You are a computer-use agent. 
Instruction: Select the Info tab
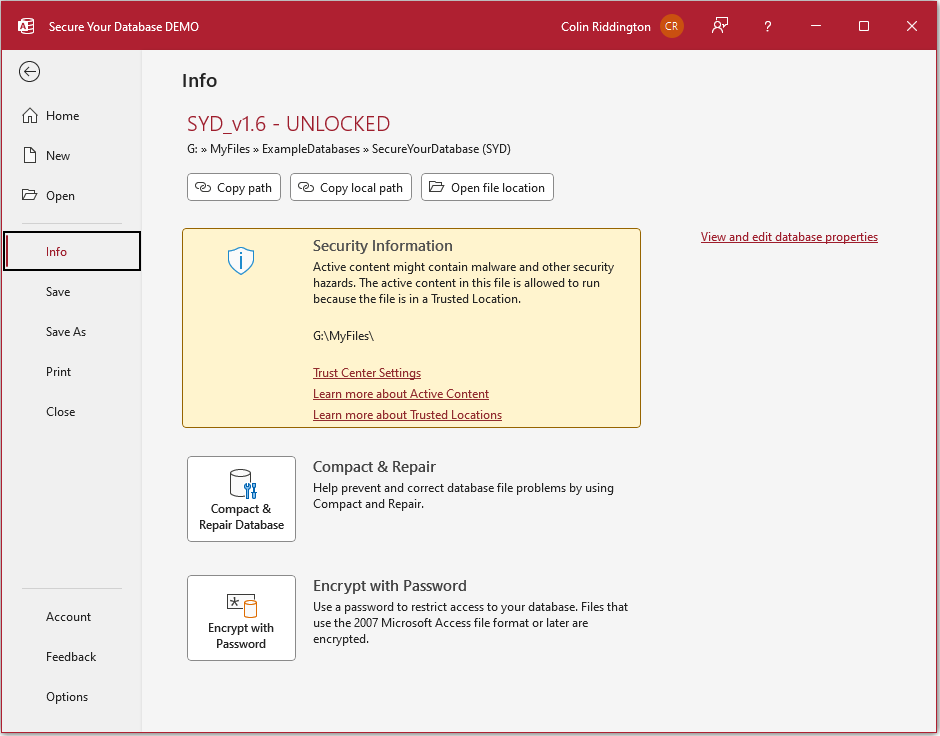(x=72, y=251)
